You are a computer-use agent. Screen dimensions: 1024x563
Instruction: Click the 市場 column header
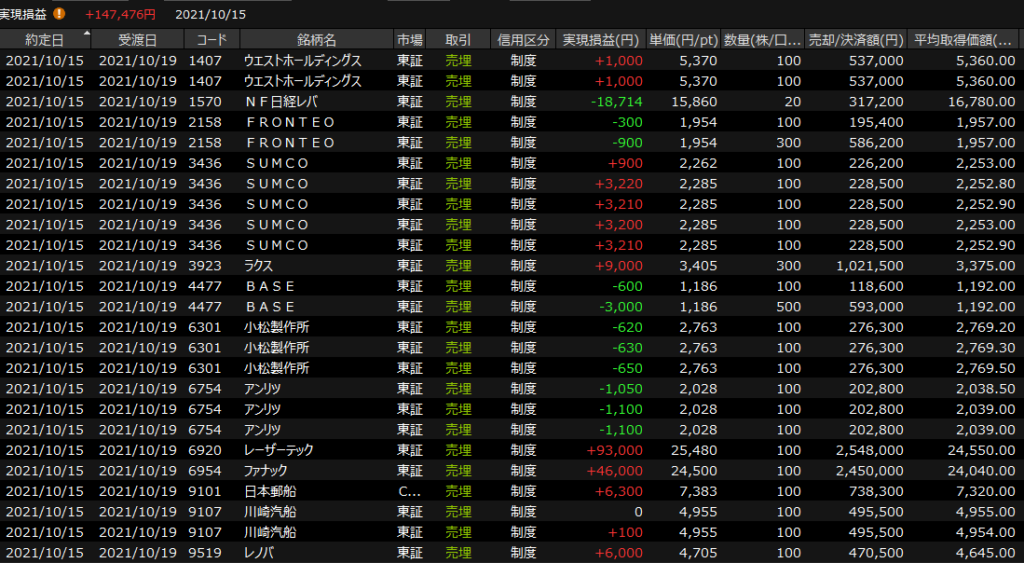click(409, 40)
